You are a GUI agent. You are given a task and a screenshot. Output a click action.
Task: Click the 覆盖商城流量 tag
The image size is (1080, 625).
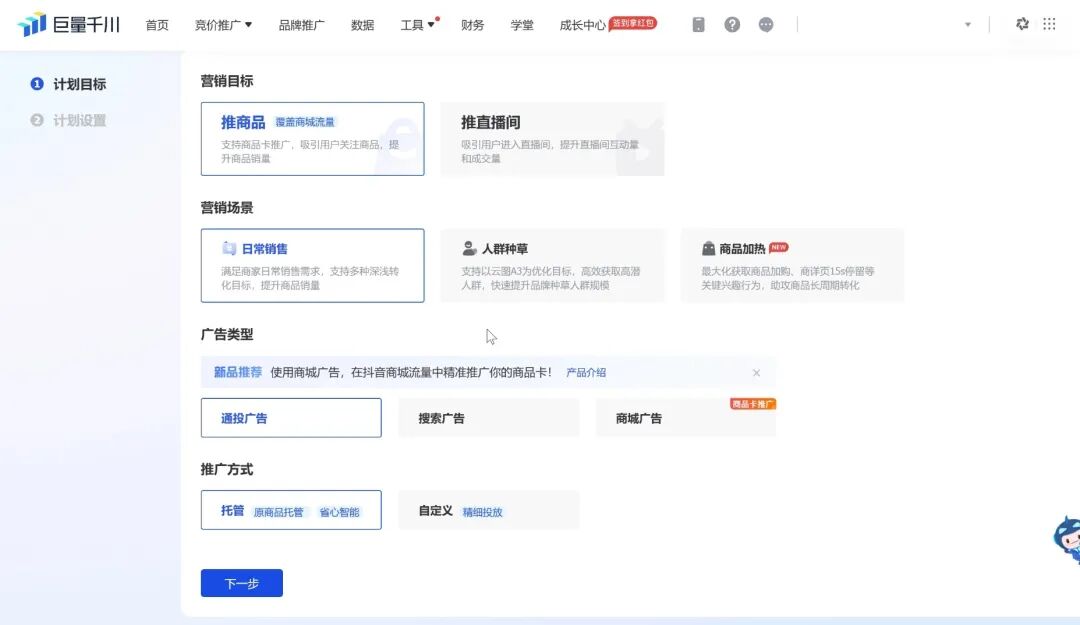(x=305, y=123)
